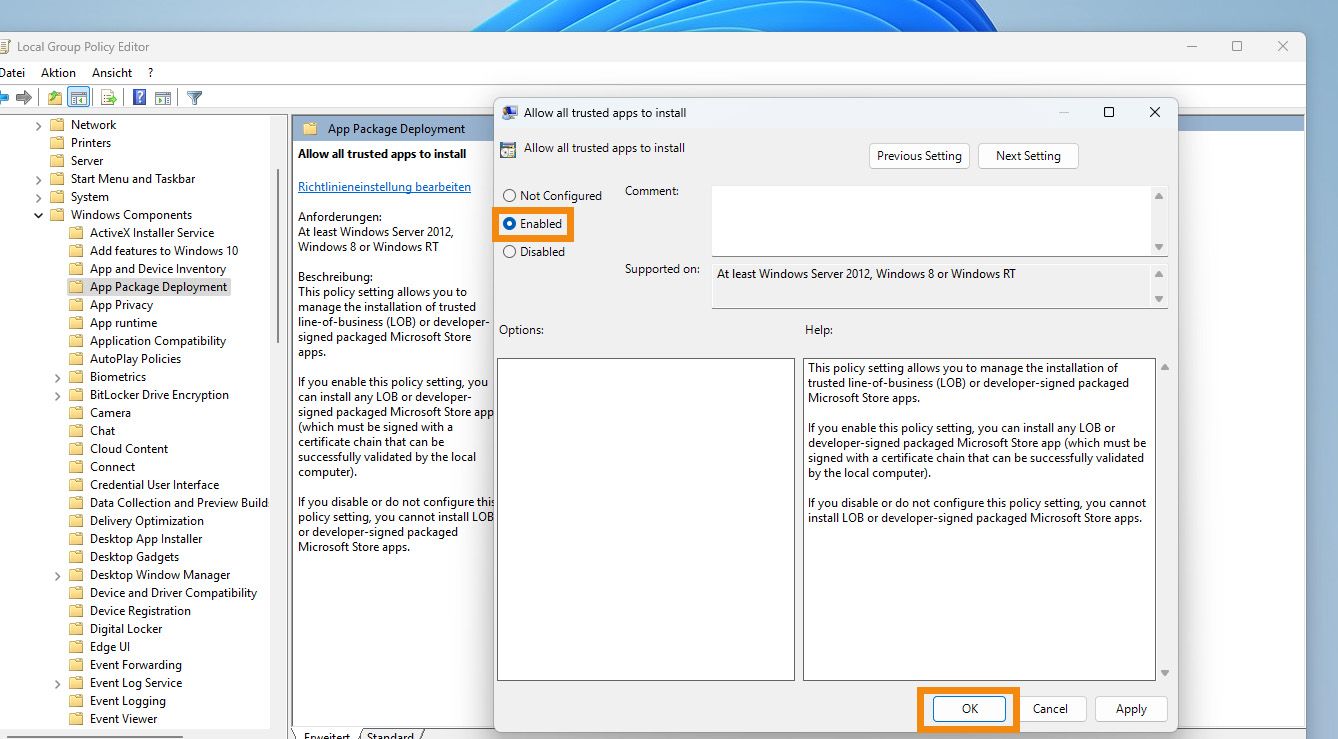Click inside the Comment text field

(932, 221)
